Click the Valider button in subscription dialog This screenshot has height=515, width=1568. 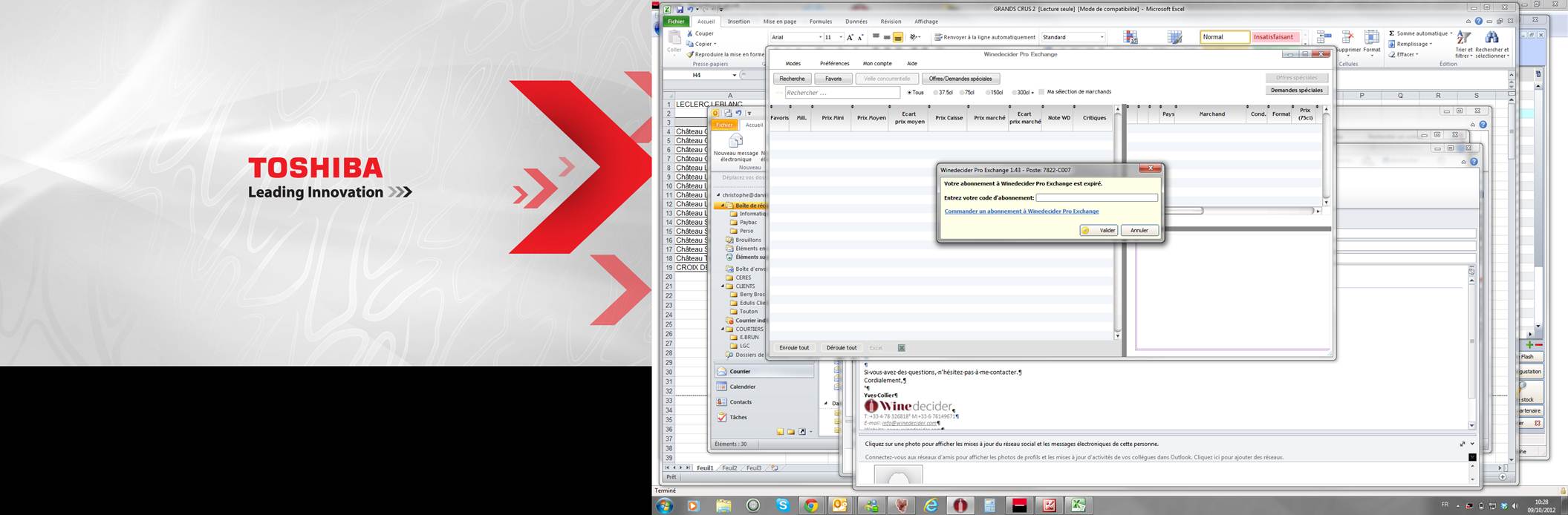(x=1099, y=230)
